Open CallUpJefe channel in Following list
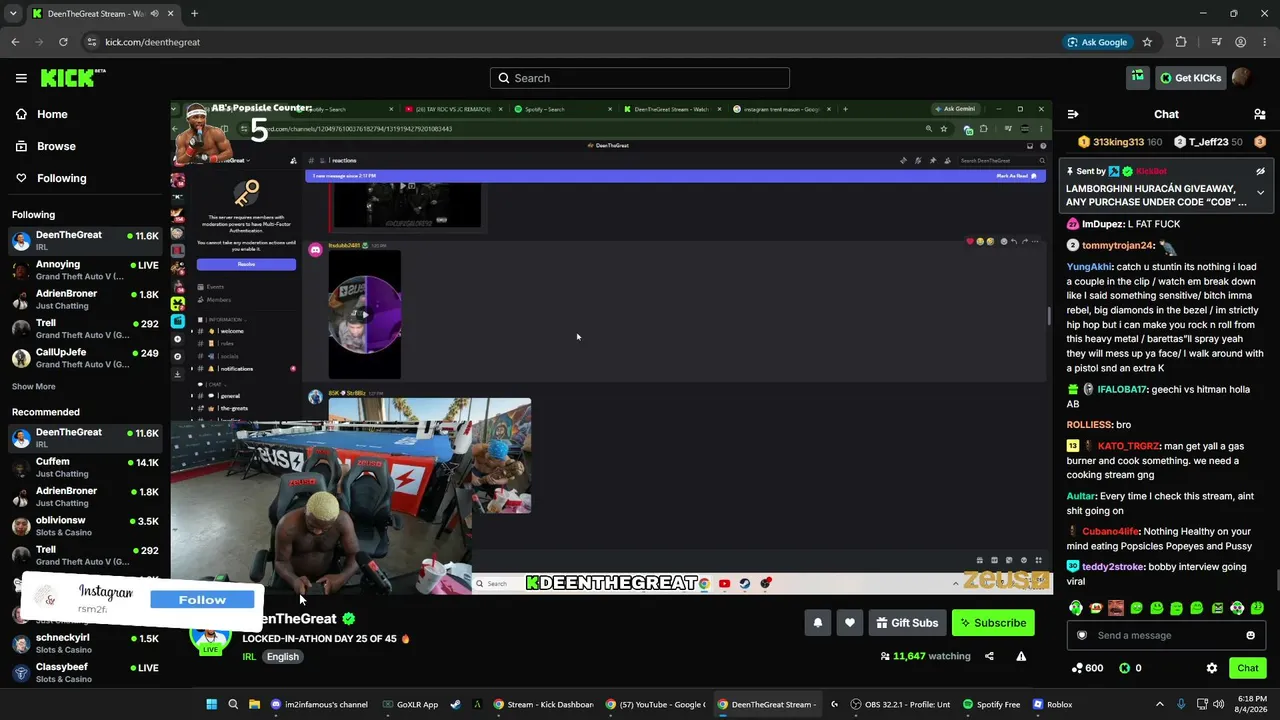The height and width of the screenshot is (720, 1280). click(x=85, y=358)
